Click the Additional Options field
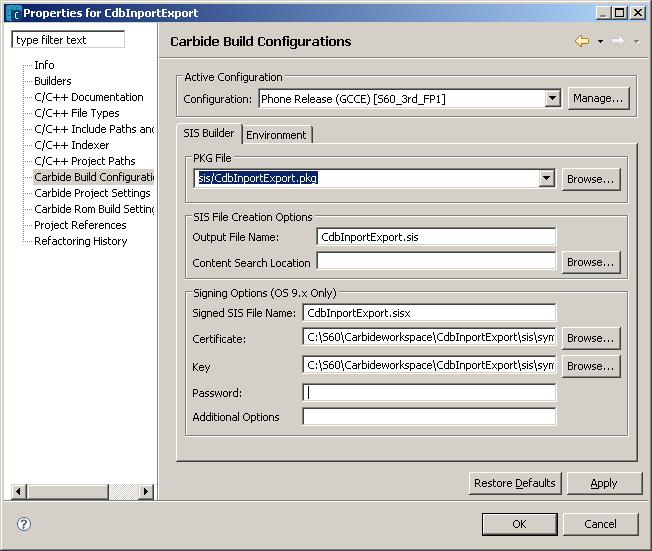The image size is (652, 551). tap(429, 417)
